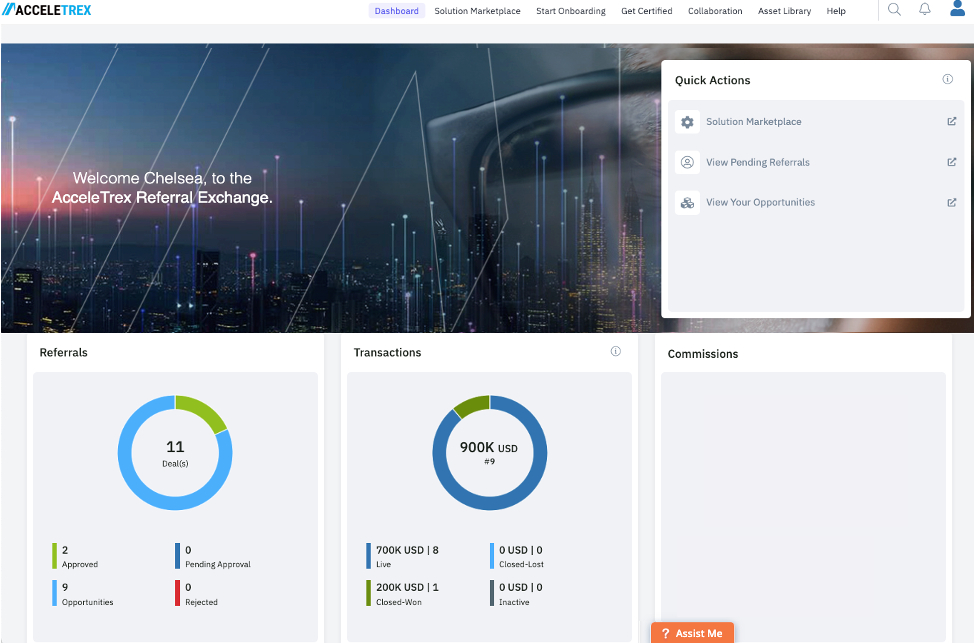Switch to the Dashboard tab
974x643 pixels.
[396, 11]
